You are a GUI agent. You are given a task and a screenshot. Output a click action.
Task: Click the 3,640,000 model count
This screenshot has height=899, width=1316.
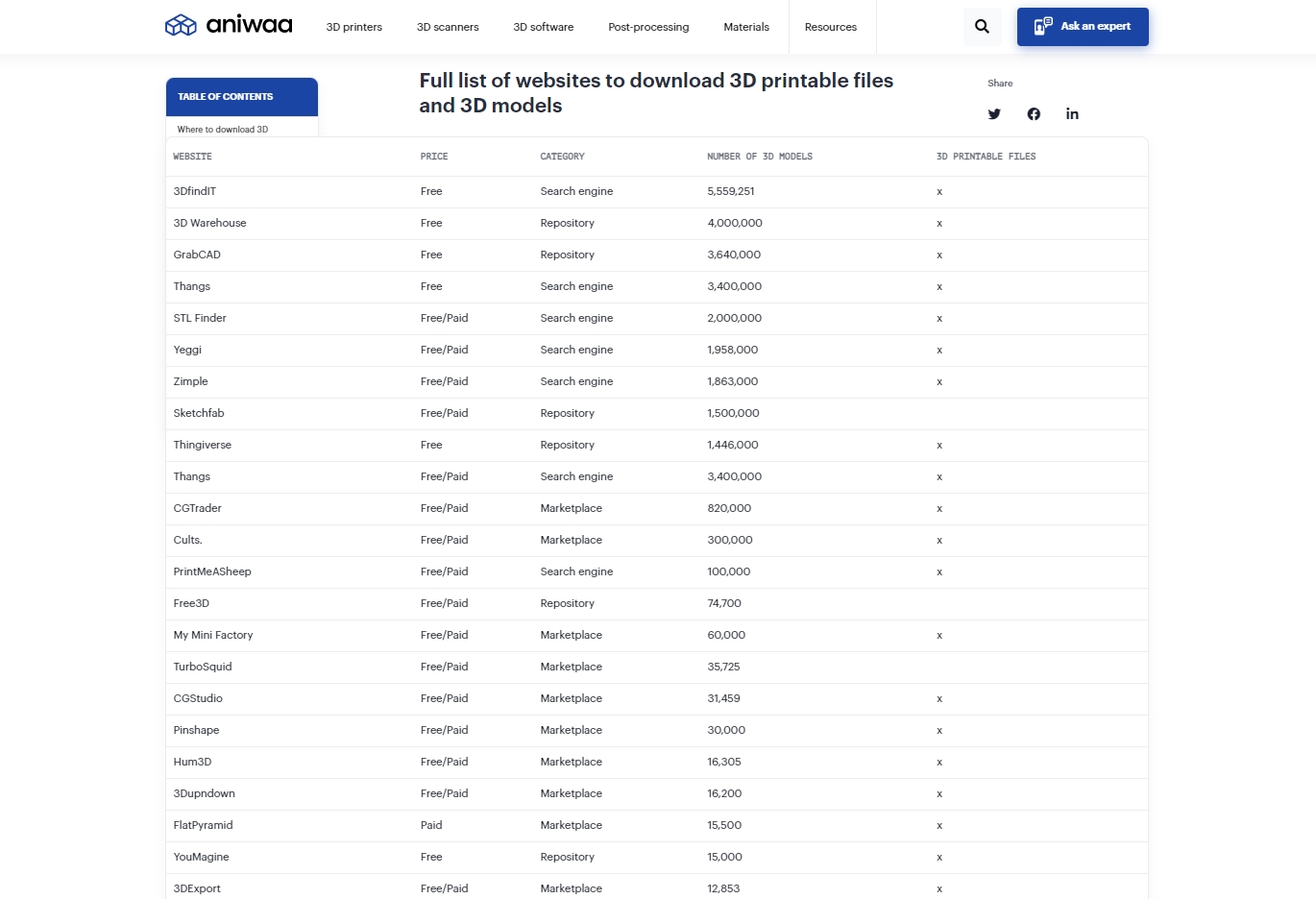pos(734,255)
